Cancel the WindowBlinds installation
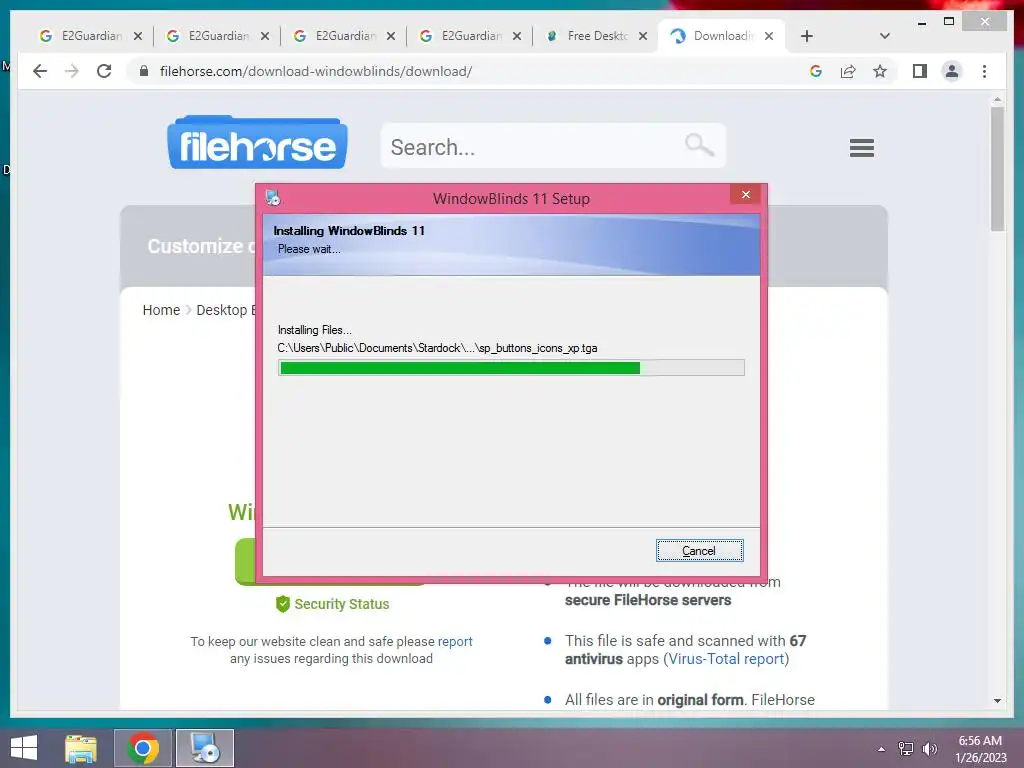Viewport: 1024px width, 768px height. point(699,551)
